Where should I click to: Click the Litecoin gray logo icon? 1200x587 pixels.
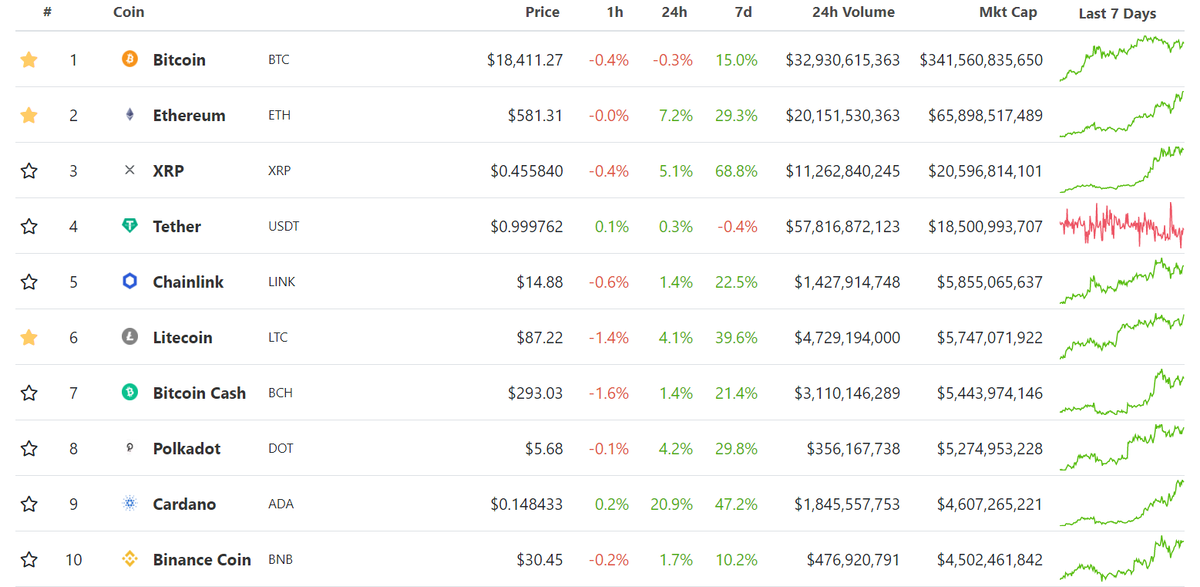130,337
